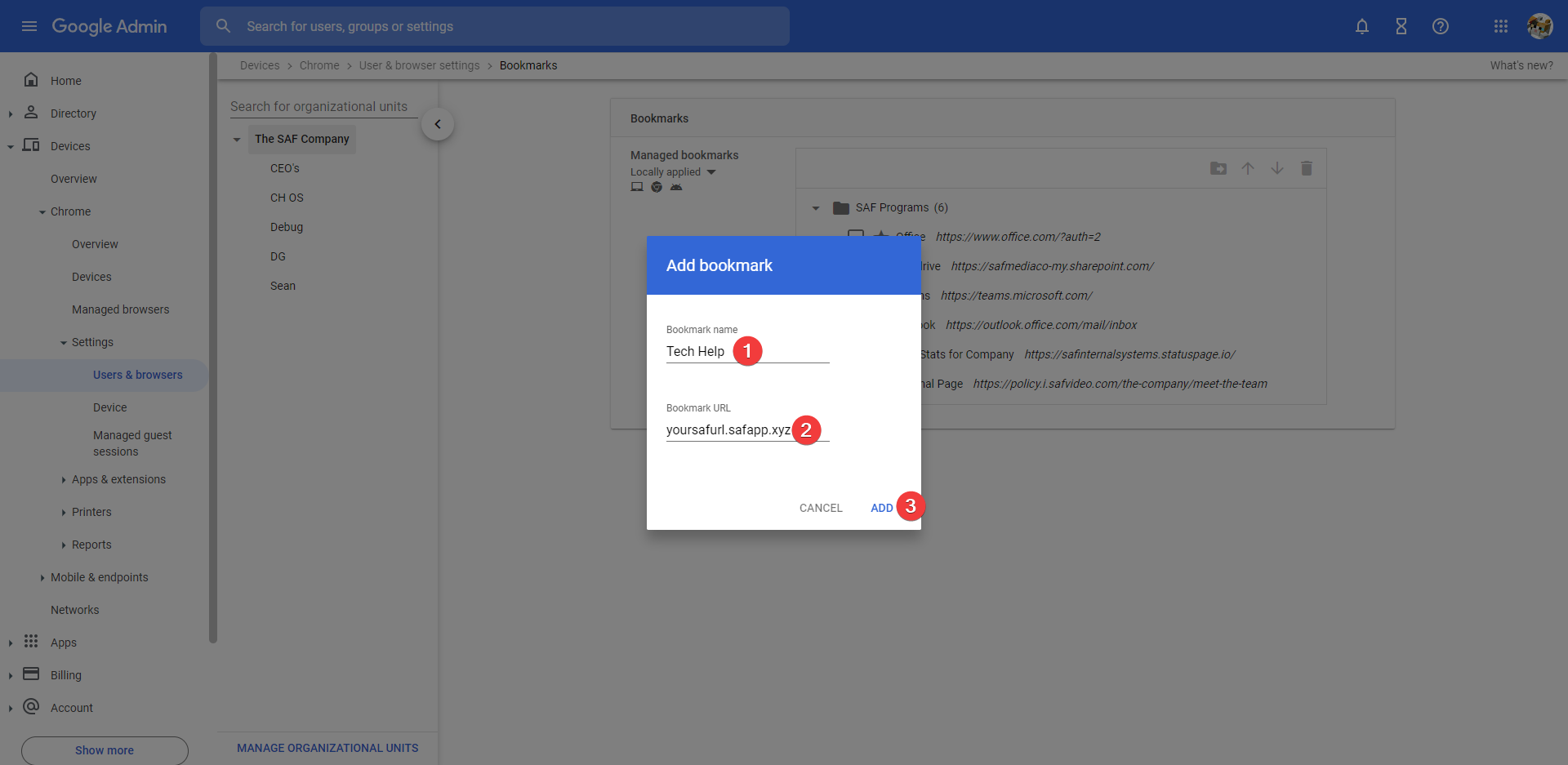
Task: Open the Google apps grid
Action: (1501, 26)
